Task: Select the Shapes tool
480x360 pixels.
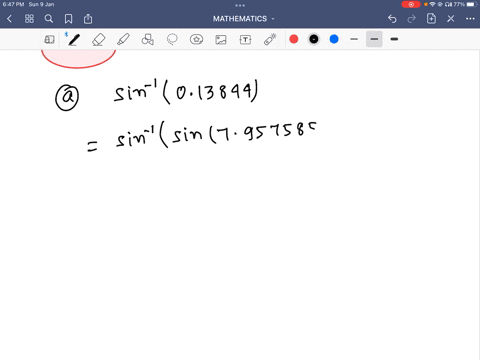Action: pyautogui.click(x=148, y=40)
